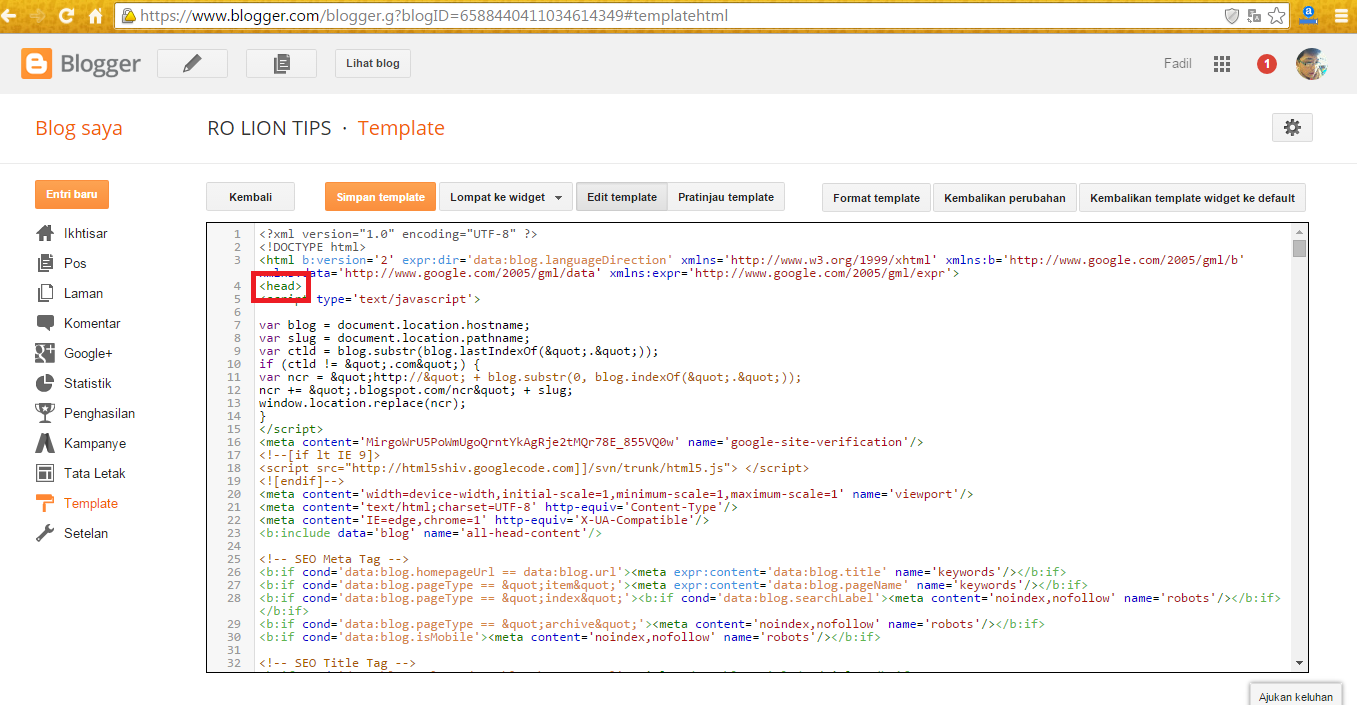The width and height of the screenshot is (1357, 705).
Task: Open Tata Letak in the sidebar
Action: 93,473
